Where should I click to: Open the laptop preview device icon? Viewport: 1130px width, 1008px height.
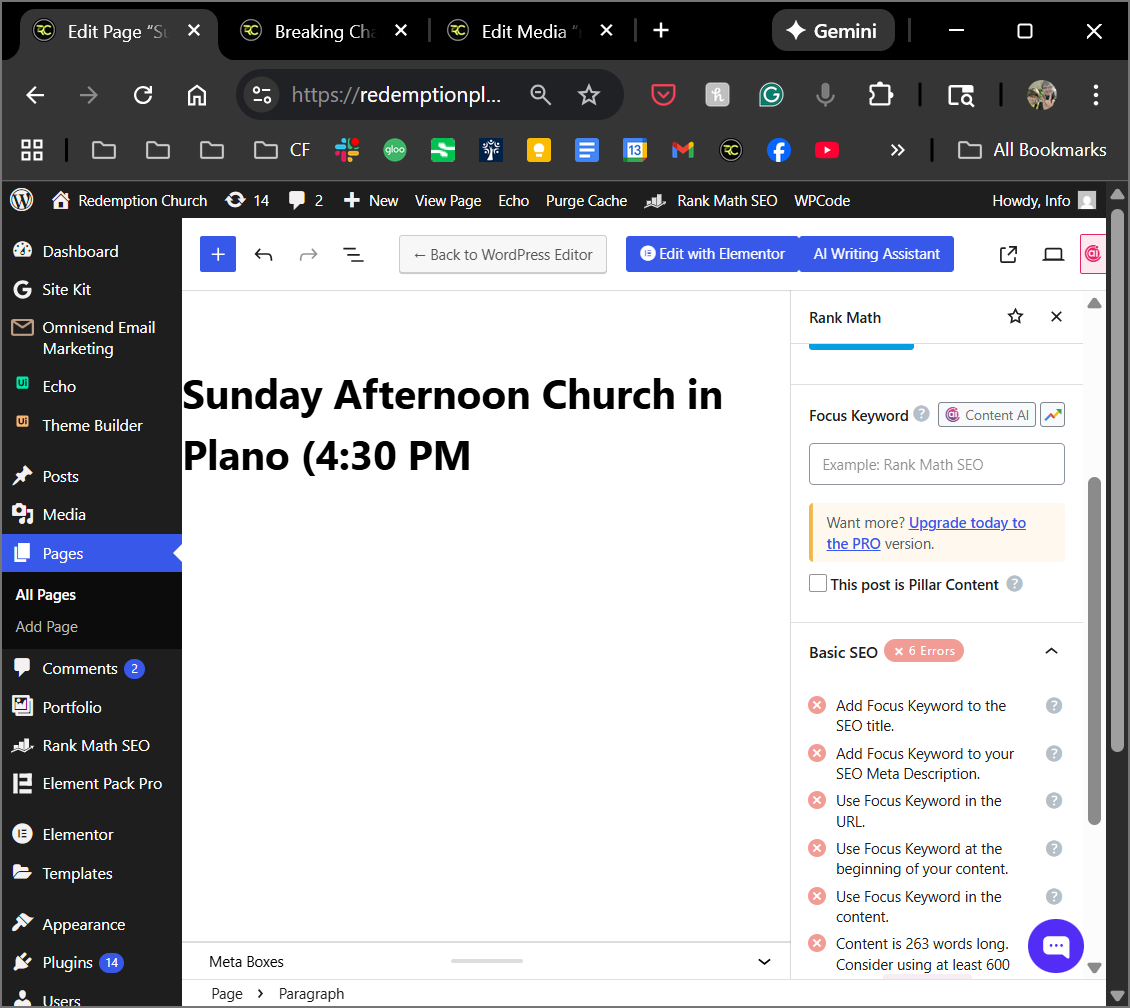pos(1053,254)
